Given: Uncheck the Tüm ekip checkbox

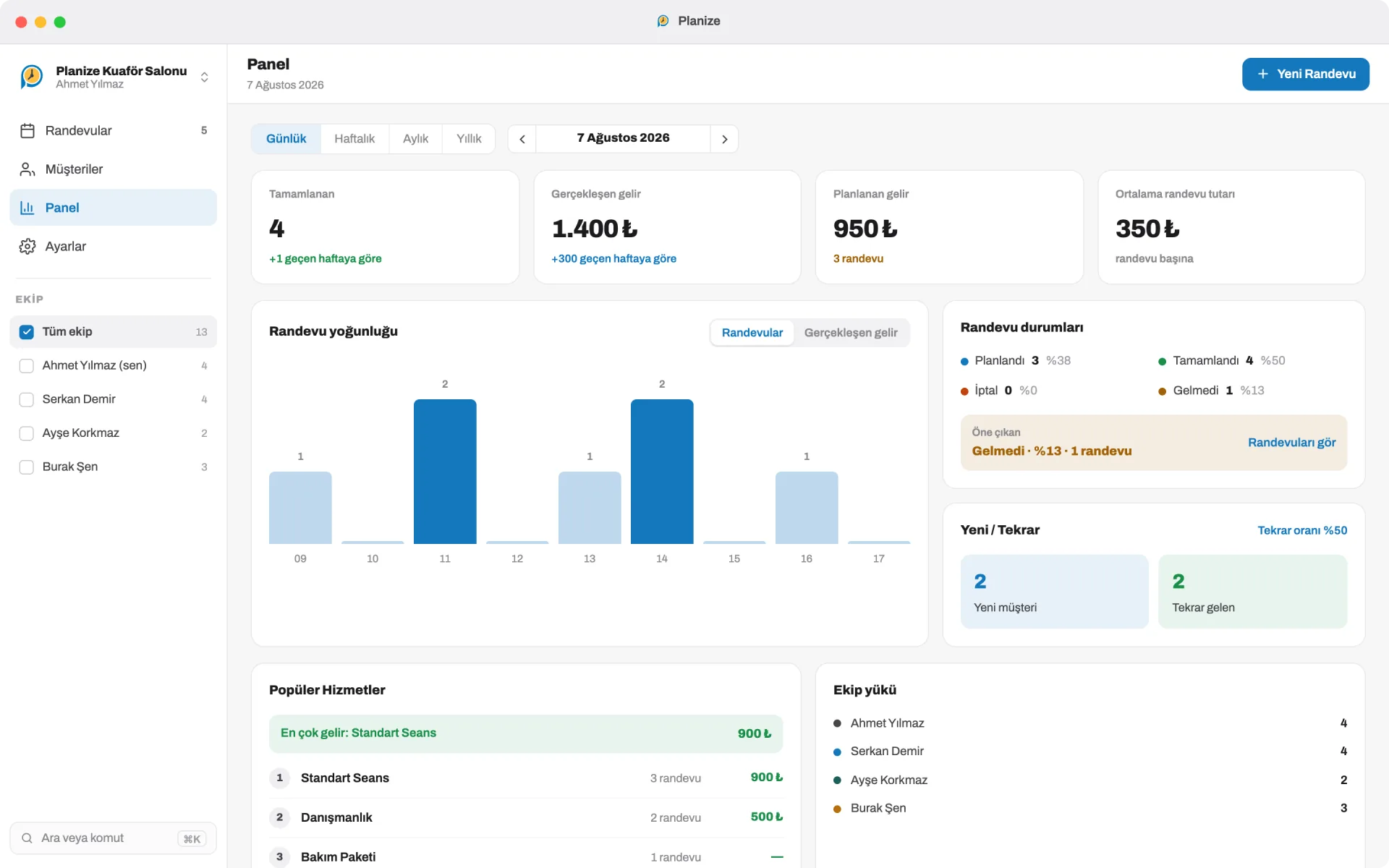Looking at the screenshot, I should coord(27,332).
